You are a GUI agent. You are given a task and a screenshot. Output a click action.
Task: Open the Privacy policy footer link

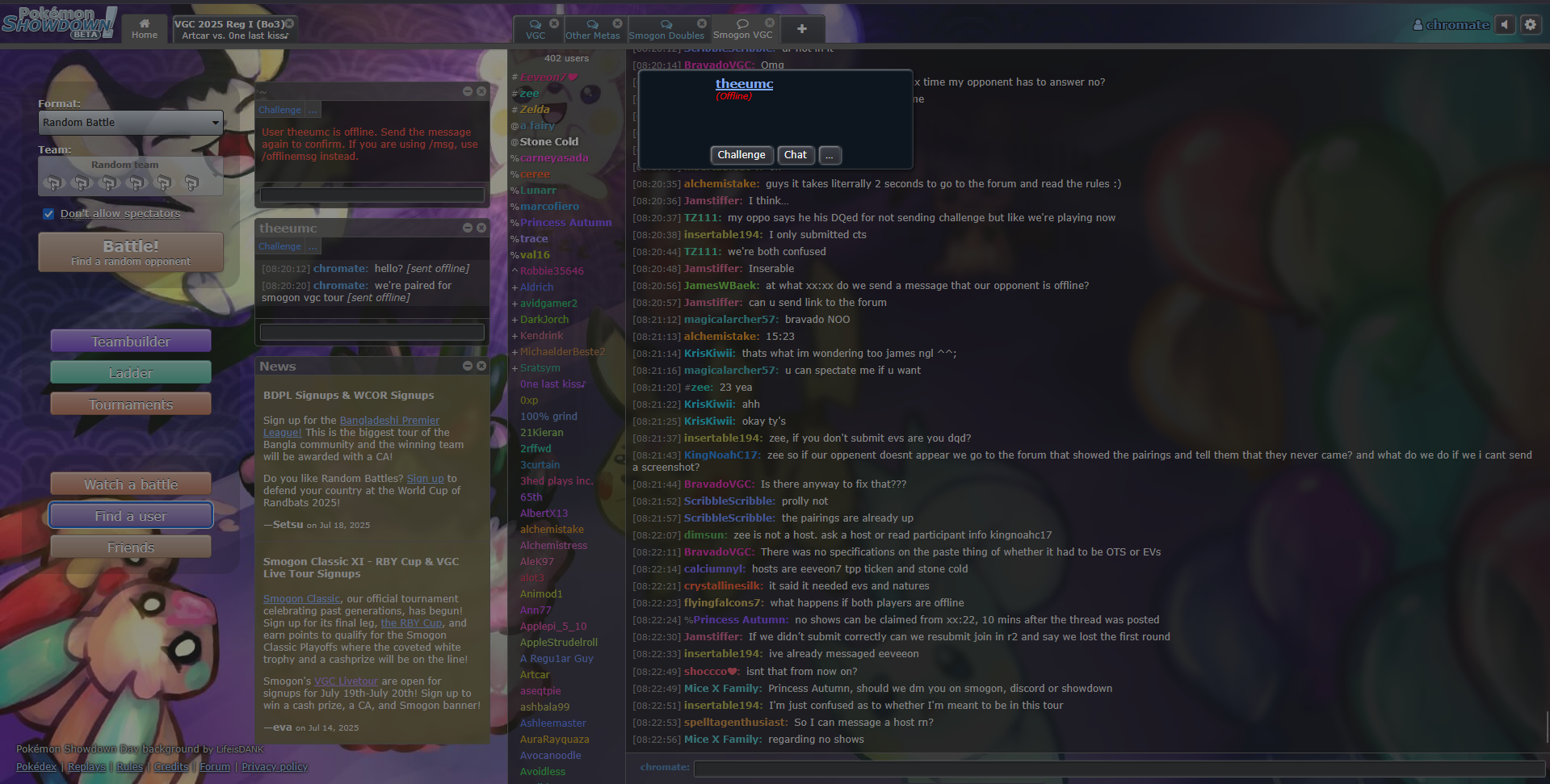[x=275, y=767]
